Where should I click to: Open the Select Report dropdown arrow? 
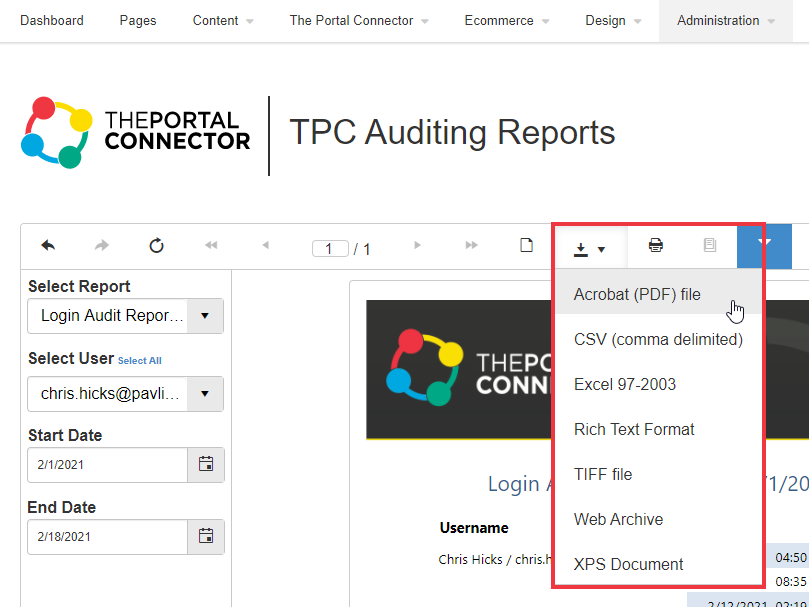point(205,316)
